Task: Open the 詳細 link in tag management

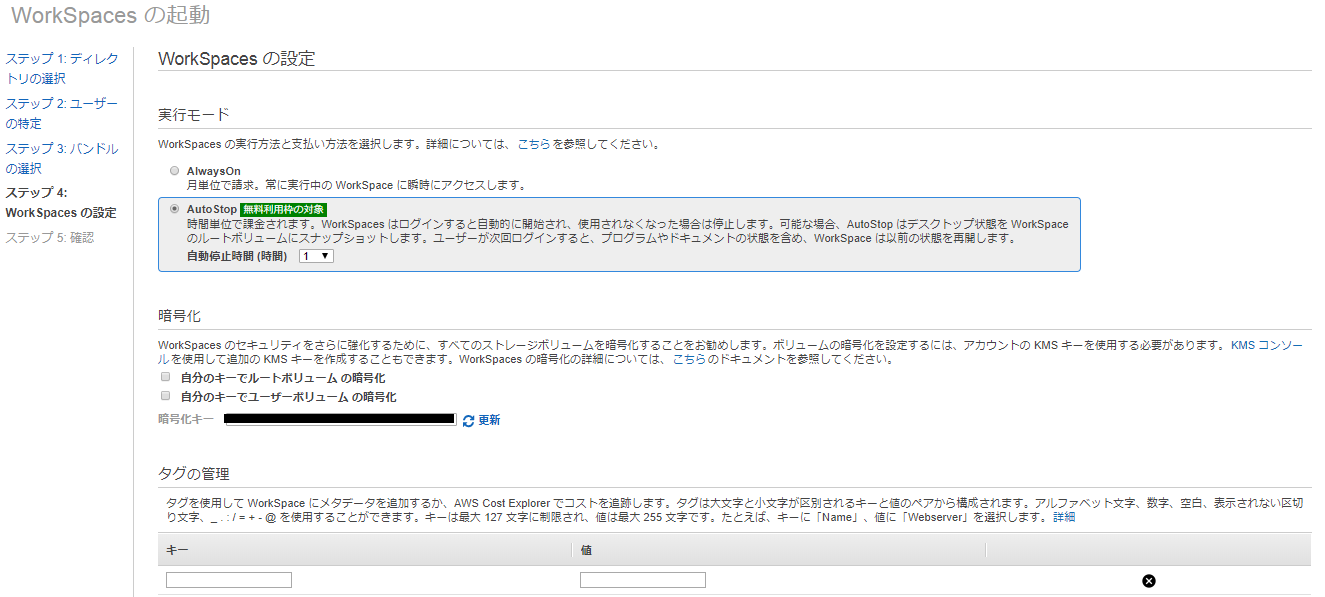Action: click(1064, 517)
